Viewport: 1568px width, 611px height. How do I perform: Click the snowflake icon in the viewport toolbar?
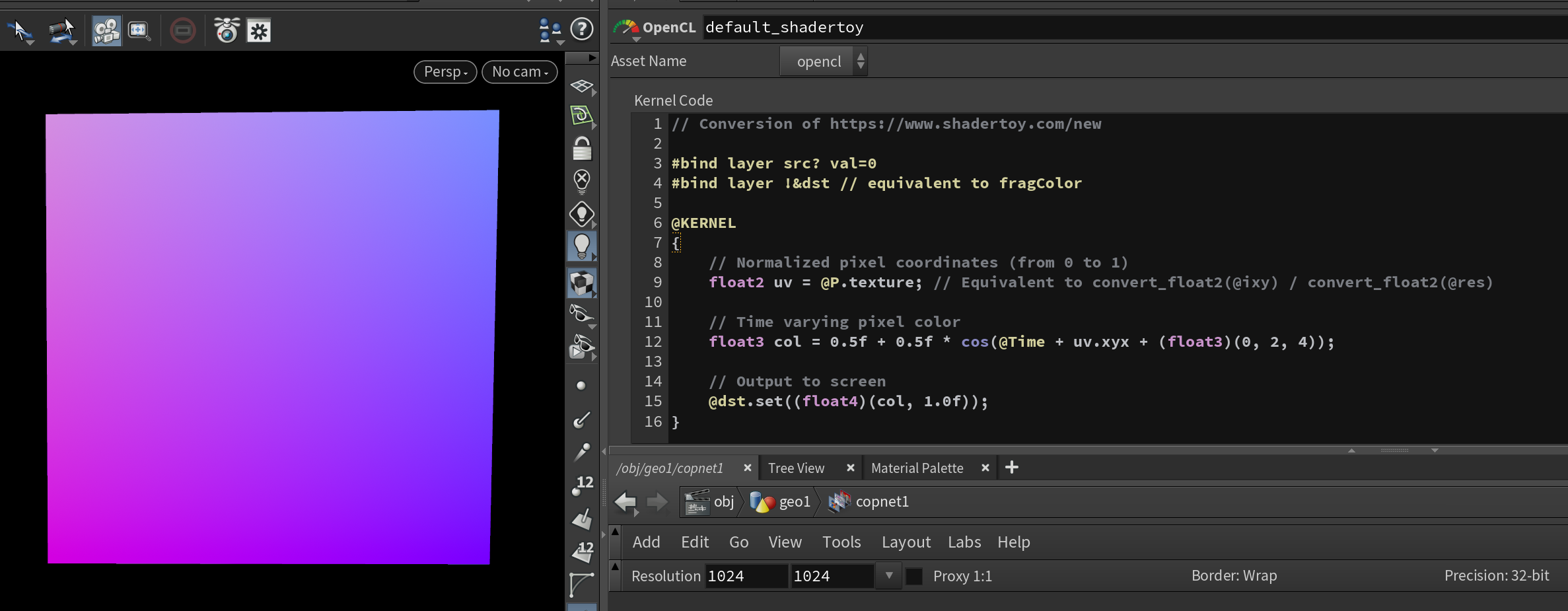pyautogui.click(x=259, y=30)
